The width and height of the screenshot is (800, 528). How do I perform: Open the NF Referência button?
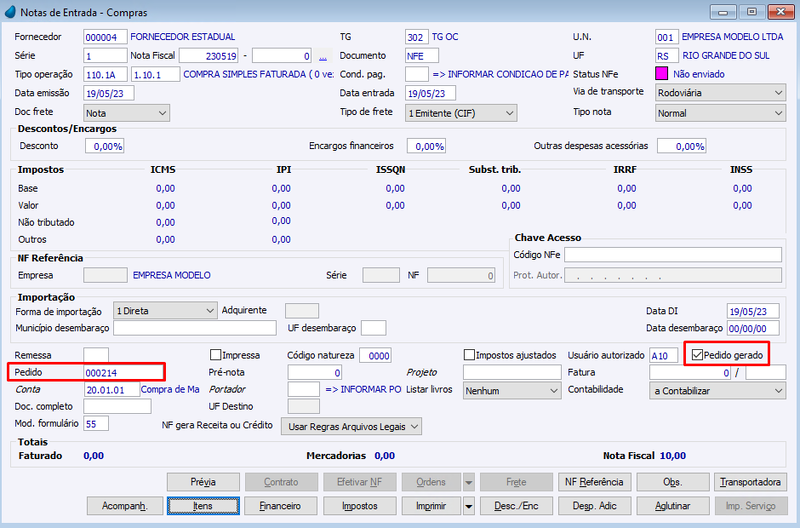594,482
